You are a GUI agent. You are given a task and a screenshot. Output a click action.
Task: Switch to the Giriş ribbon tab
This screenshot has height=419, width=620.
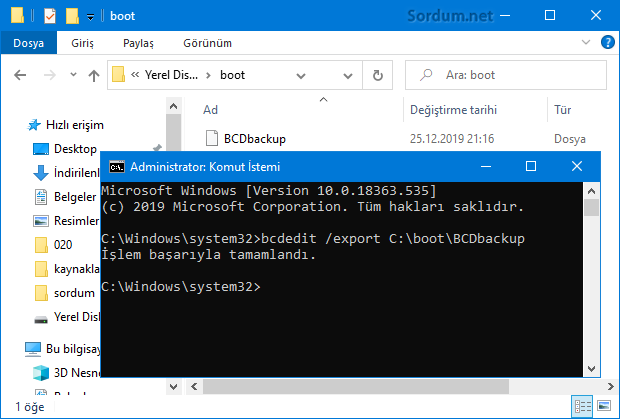coord(82,43)
